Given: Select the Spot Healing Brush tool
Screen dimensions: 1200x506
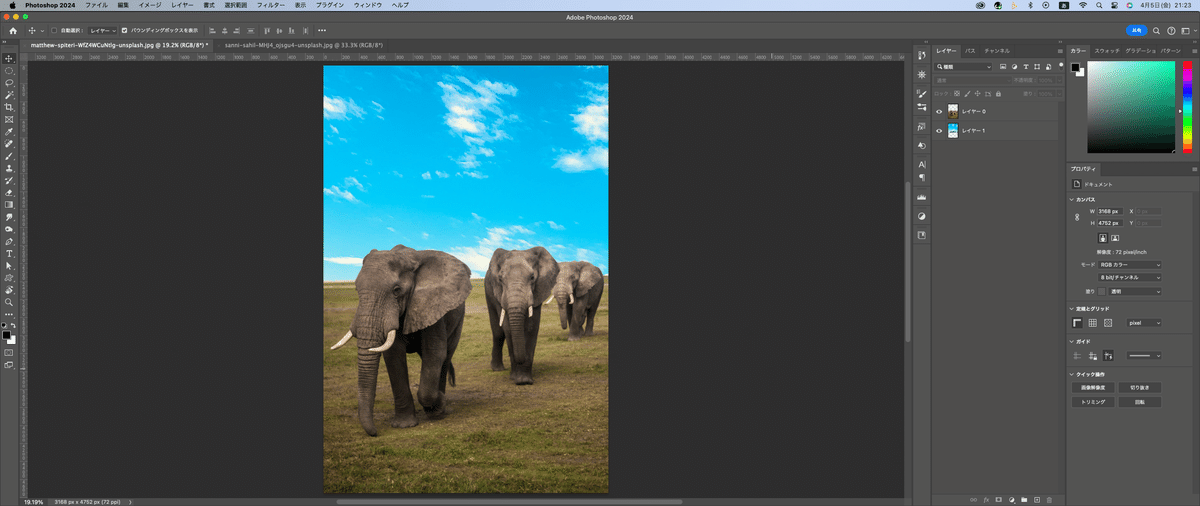Looking at the screenshot, I should pos(9,144).
